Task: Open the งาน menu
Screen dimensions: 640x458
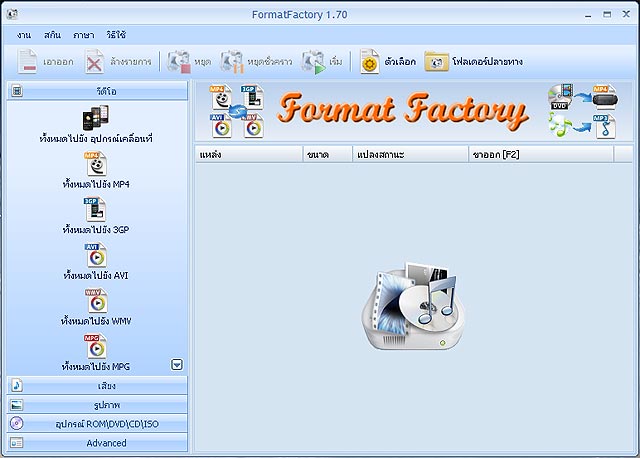Action: (24, 35)
